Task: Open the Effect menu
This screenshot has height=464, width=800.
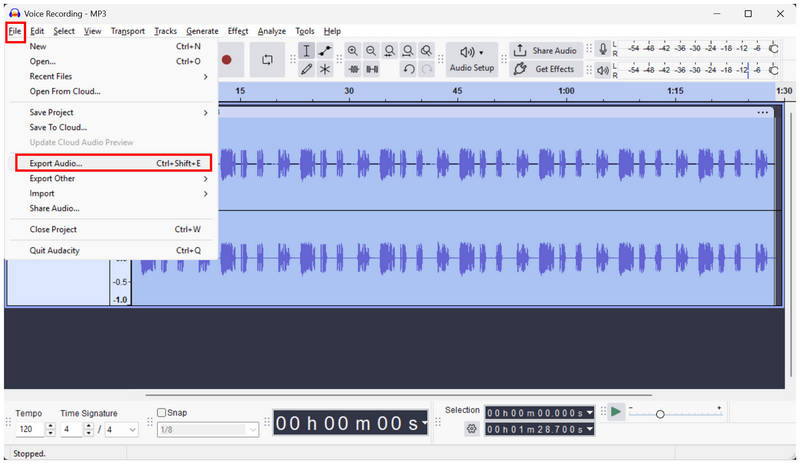Action: coord(238,31)
